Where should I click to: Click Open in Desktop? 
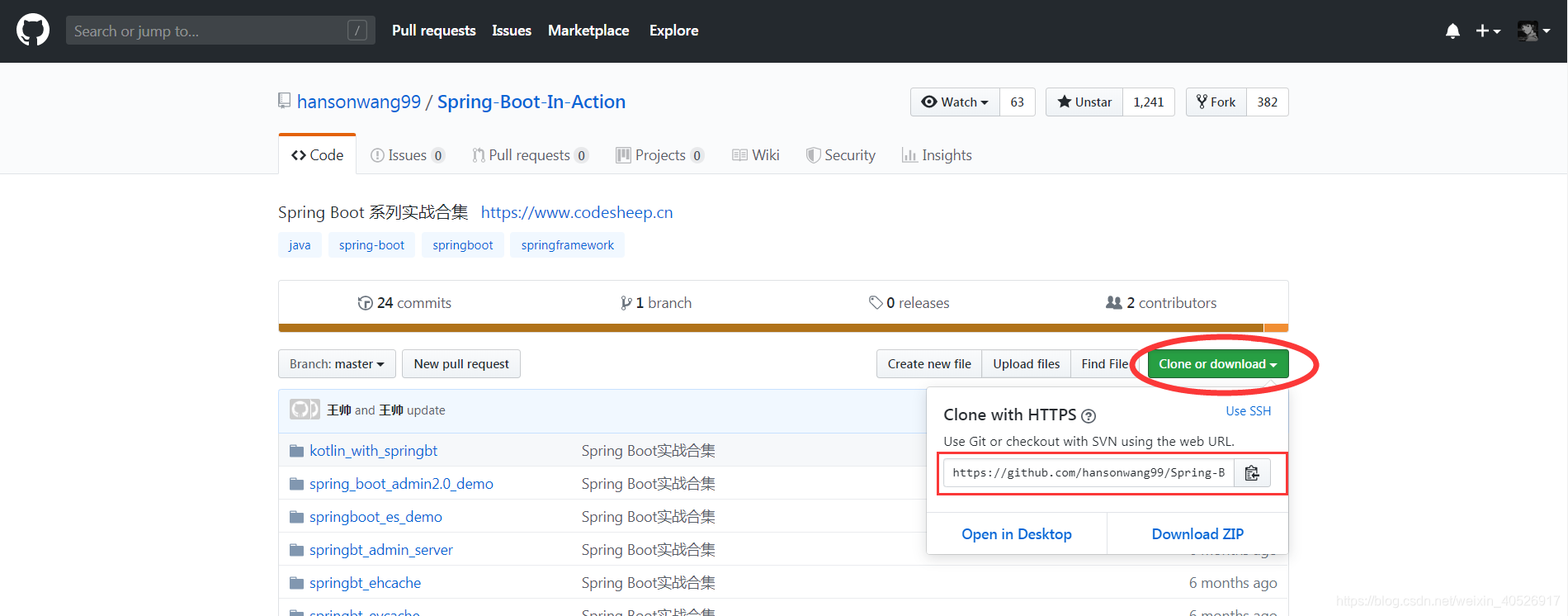(x=1017, y=534)
